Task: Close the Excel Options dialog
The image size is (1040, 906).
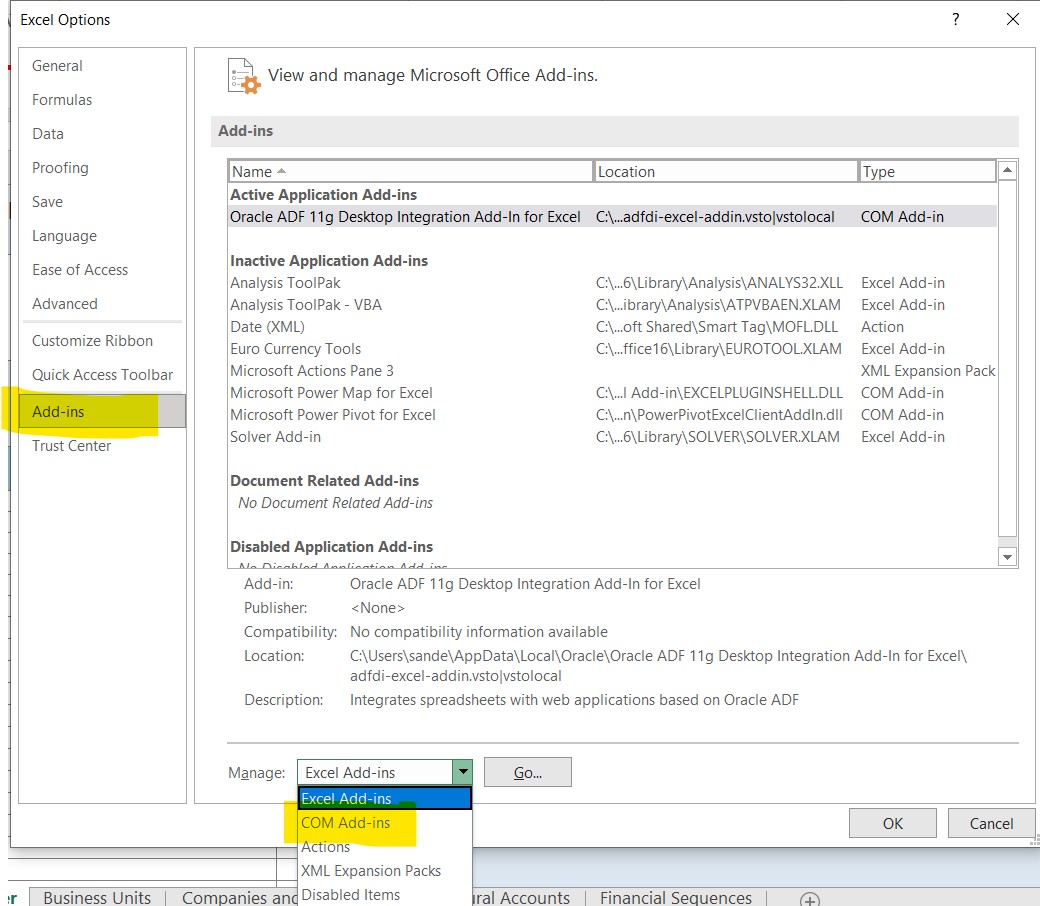Action: [1012, 19]
